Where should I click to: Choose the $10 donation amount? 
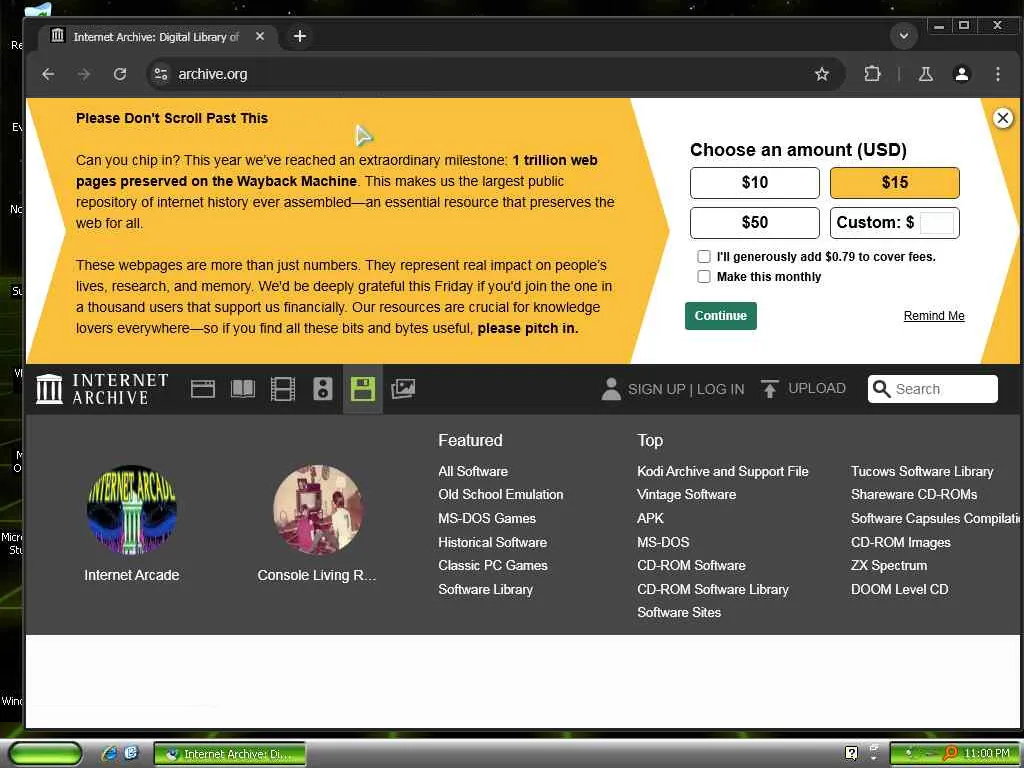coord(754,183)
